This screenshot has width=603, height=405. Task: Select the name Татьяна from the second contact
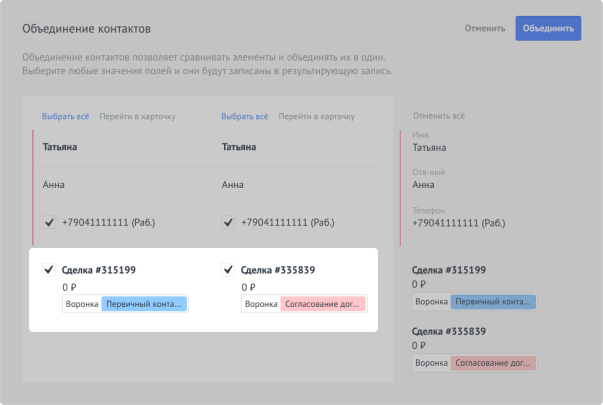[x=240, y=147]
